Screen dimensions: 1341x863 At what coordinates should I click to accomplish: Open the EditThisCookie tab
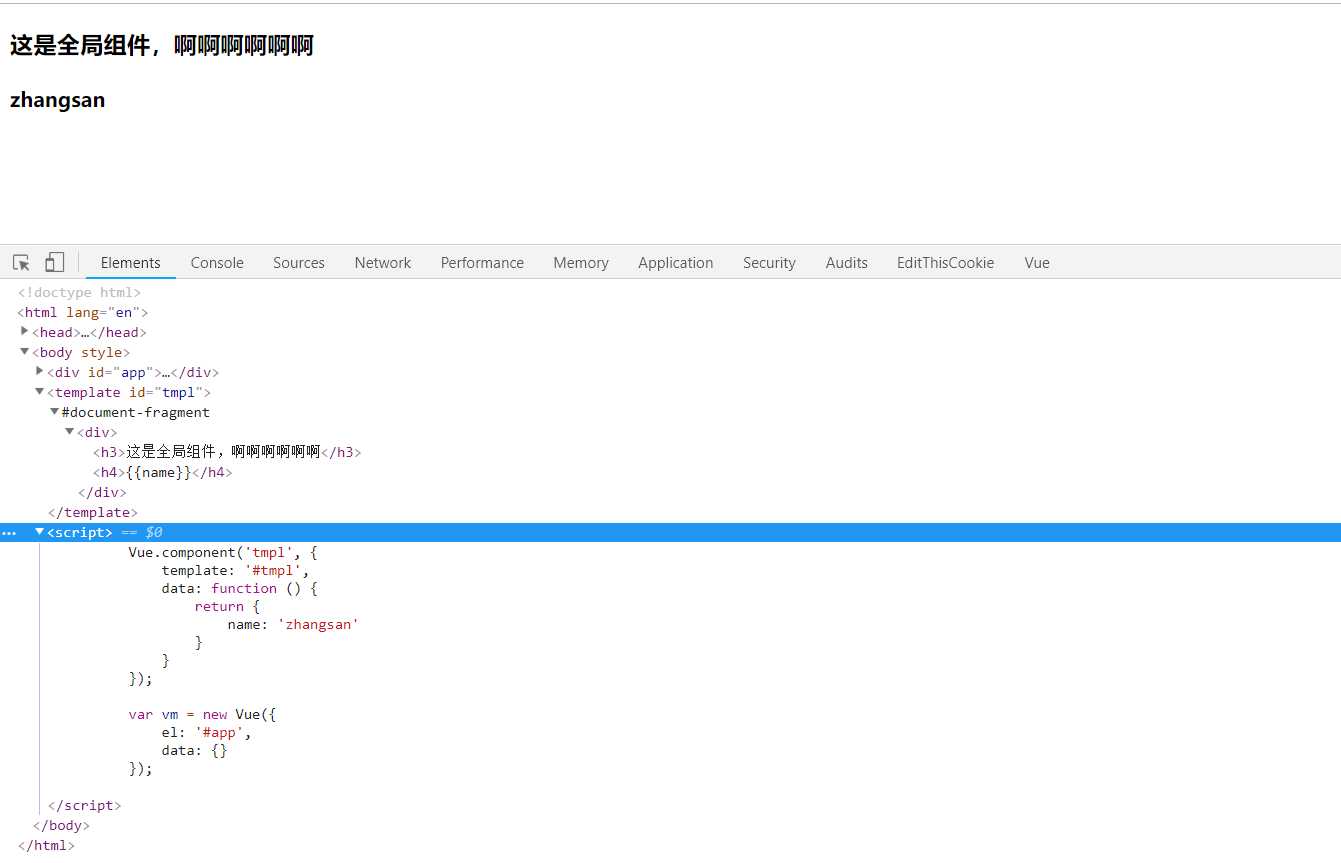946,263
